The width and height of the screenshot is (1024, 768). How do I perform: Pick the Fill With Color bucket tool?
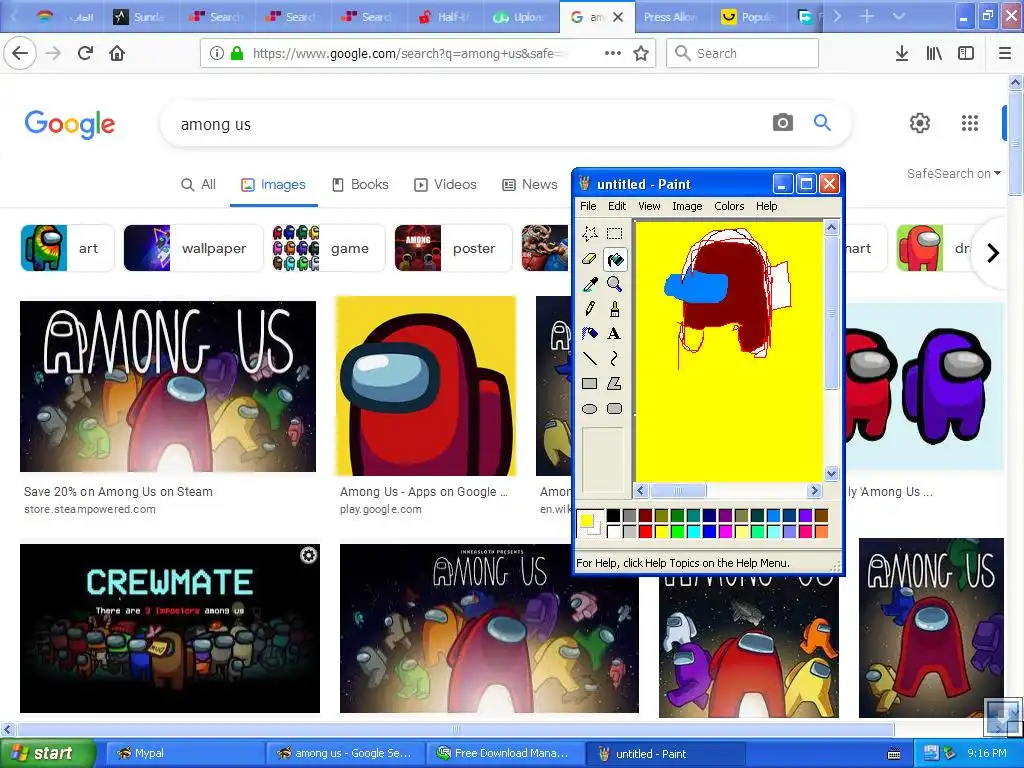coord(614,259)
